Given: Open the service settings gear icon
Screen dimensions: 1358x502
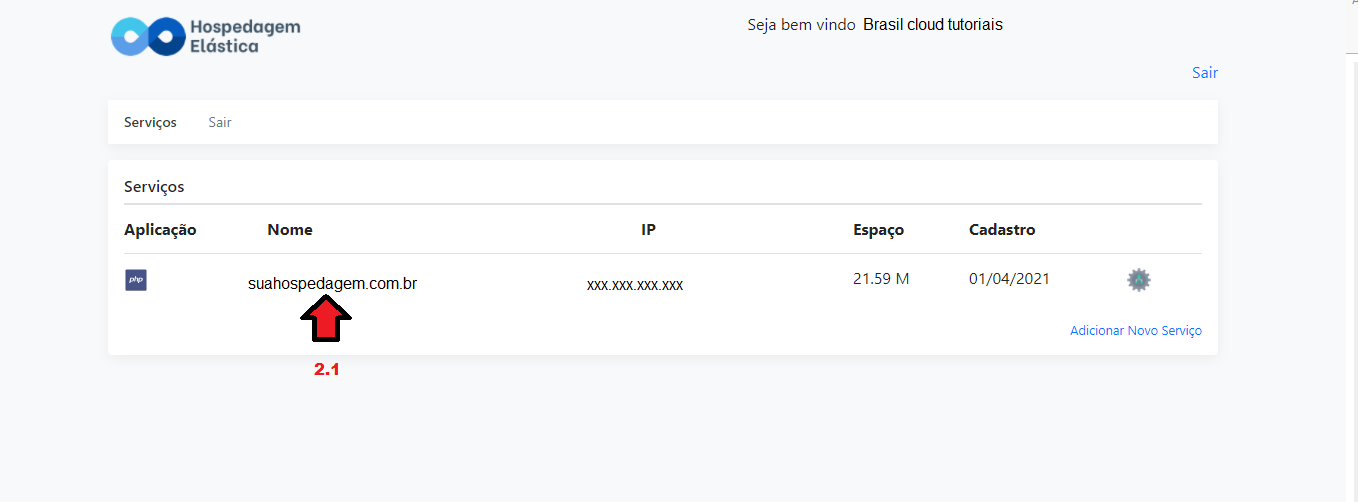Looking at the screenshot, I should pos(1138,280).
